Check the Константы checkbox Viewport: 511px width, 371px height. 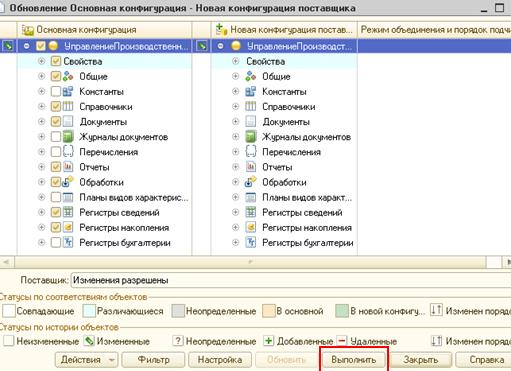(56, 91)
